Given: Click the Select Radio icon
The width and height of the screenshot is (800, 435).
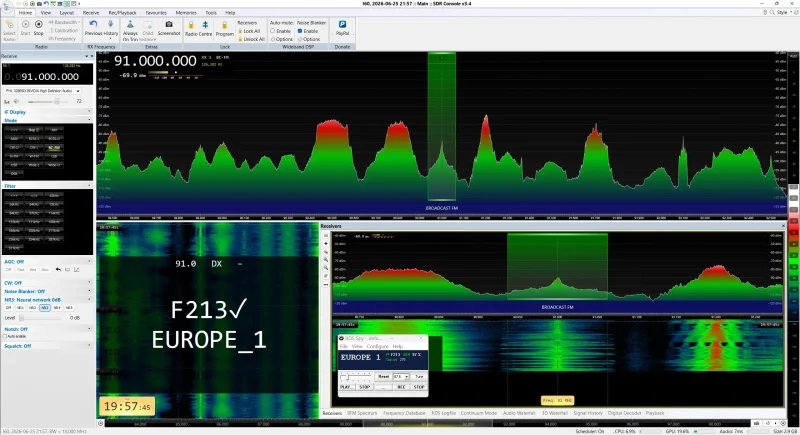Looking at the screenshot, I should [9, 25].
